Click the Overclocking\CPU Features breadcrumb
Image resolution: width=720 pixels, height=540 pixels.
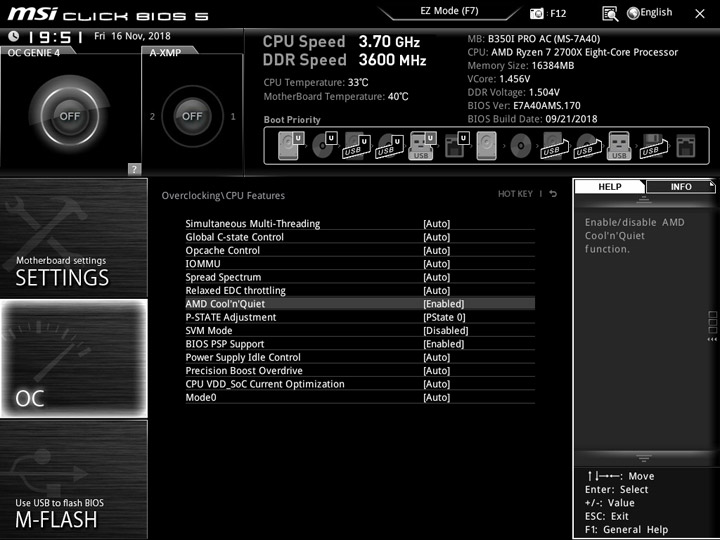(x=223, y=196)
